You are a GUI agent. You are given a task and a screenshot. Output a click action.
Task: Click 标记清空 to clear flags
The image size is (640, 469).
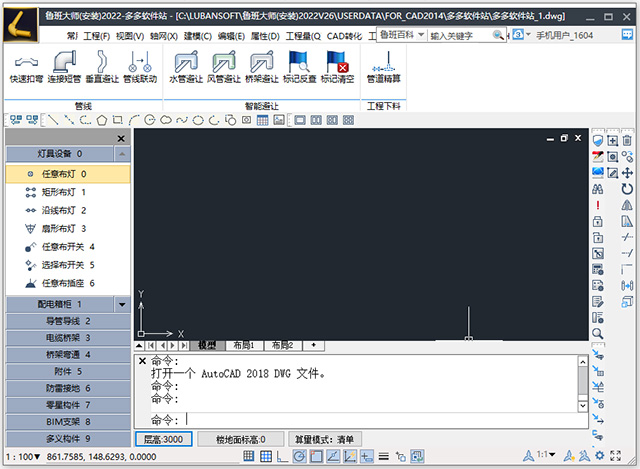click(337, 67)
